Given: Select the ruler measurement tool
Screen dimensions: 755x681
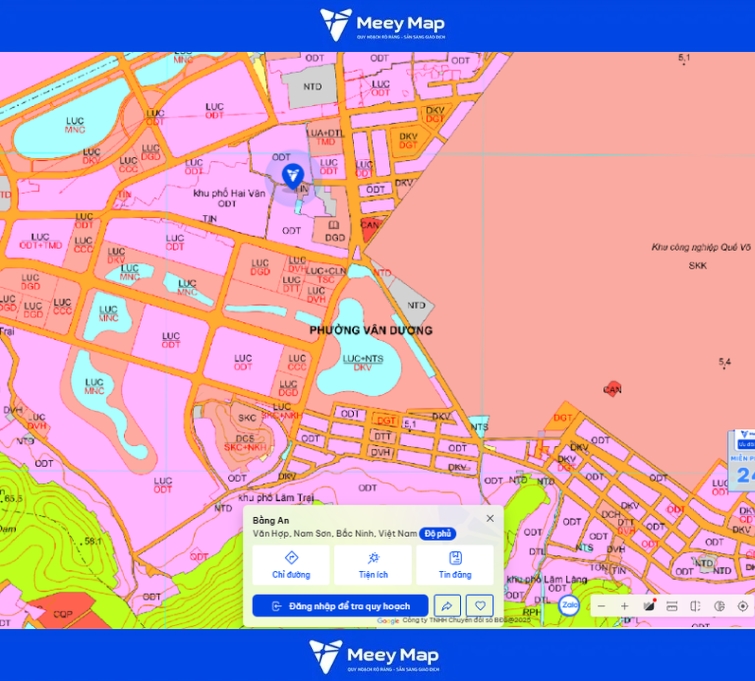Looking at the screenshot, I should point(672,606).
